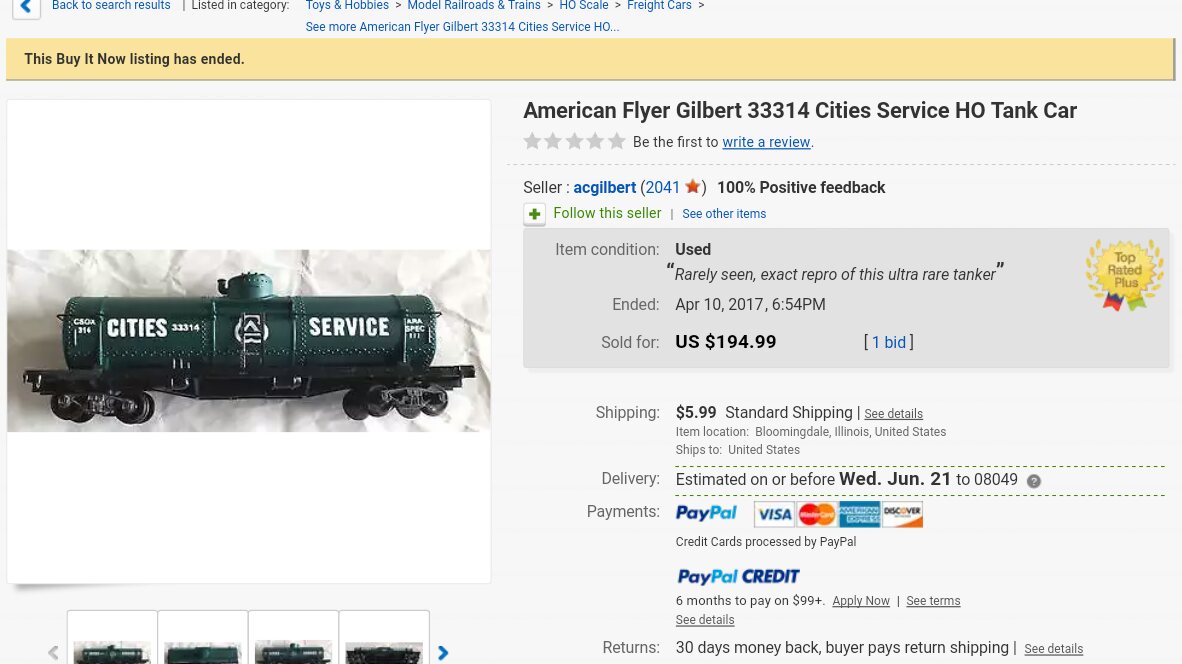Click the Visa card icon
Screen dimensions: 1182x664
[x=774, y=514]
